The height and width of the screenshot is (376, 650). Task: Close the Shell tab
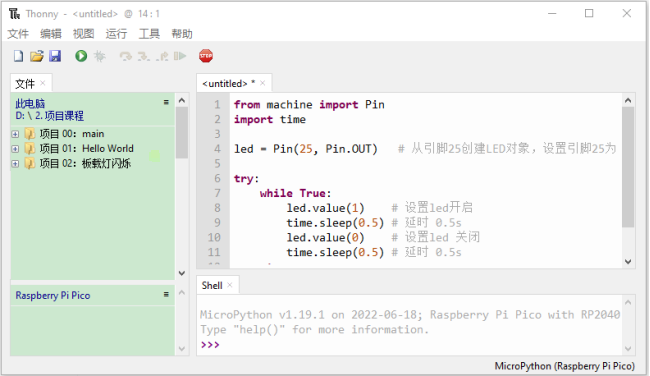click(230, 285)
